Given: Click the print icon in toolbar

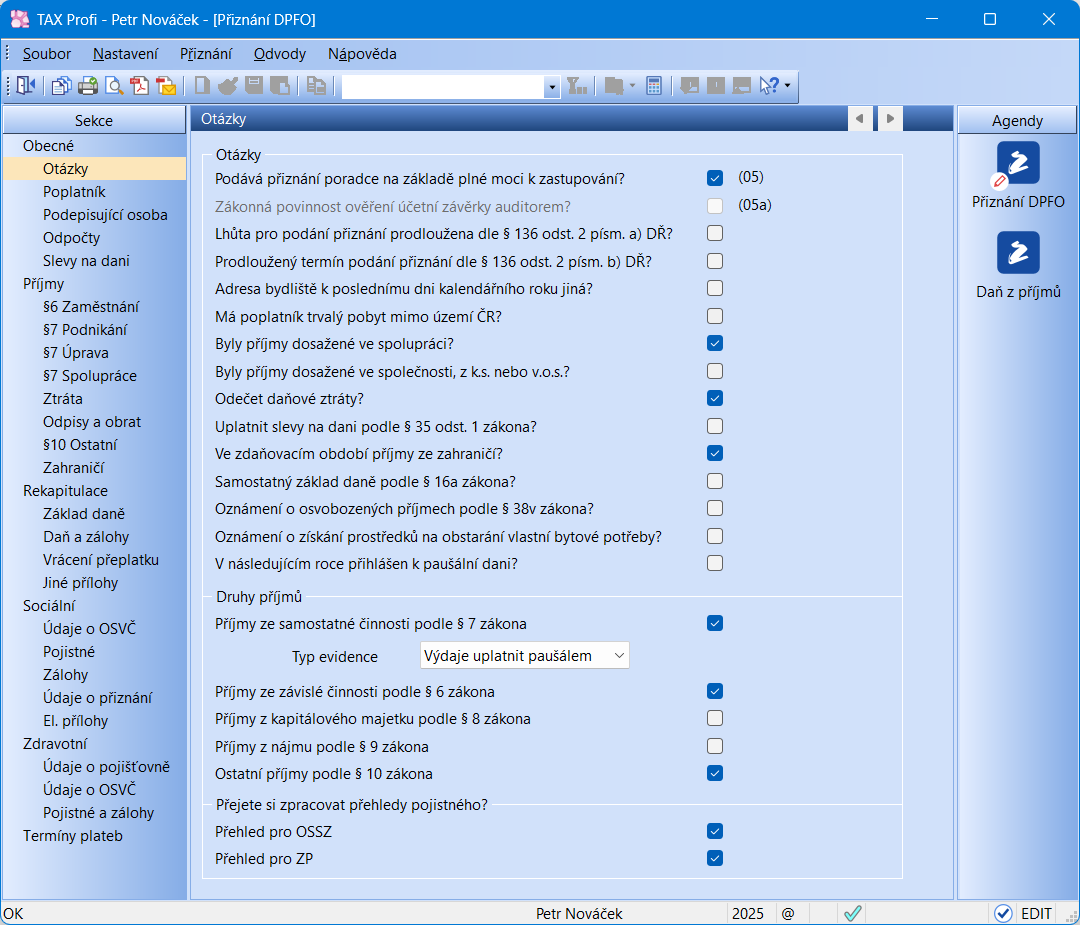Looking at the screenshot, I should (88, 86).
